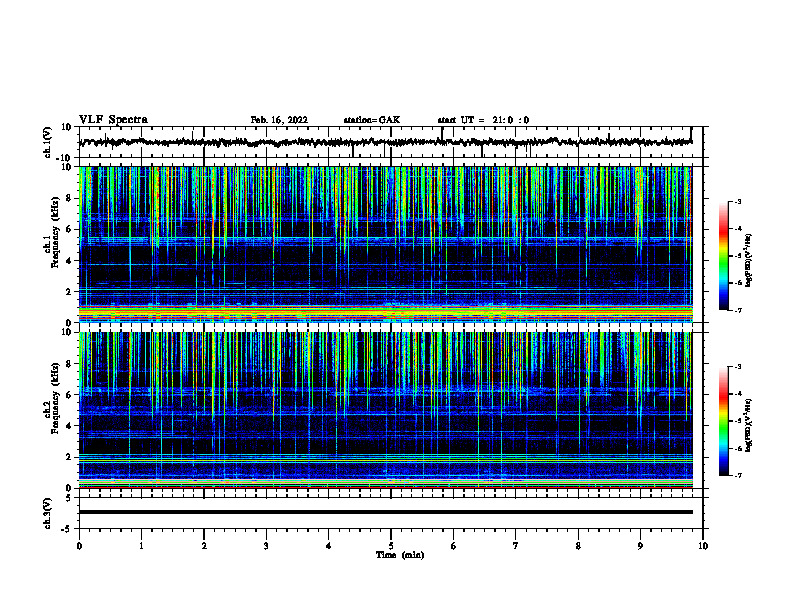The height and width of the screenshot is (612, 792).
Task: Click time axis tick label "5"
Action: 391,546
